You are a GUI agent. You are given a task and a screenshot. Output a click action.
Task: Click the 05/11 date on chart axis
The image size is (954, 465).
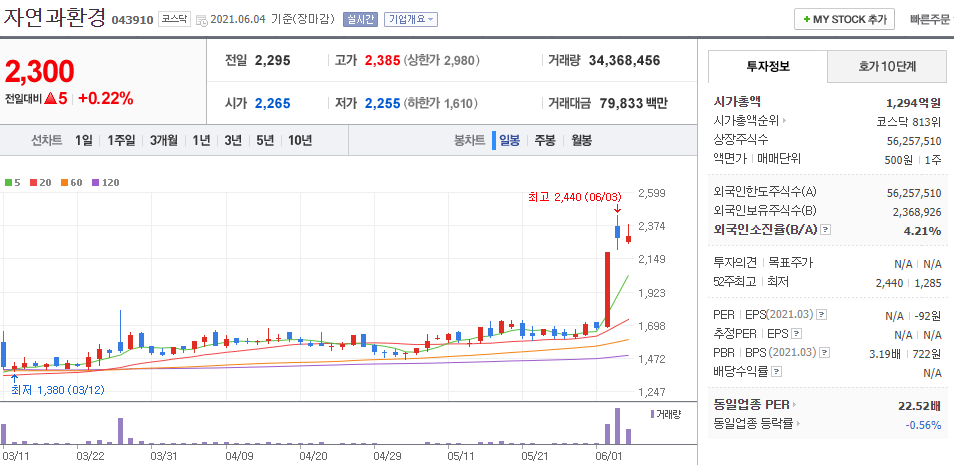[x=461, y=455]
